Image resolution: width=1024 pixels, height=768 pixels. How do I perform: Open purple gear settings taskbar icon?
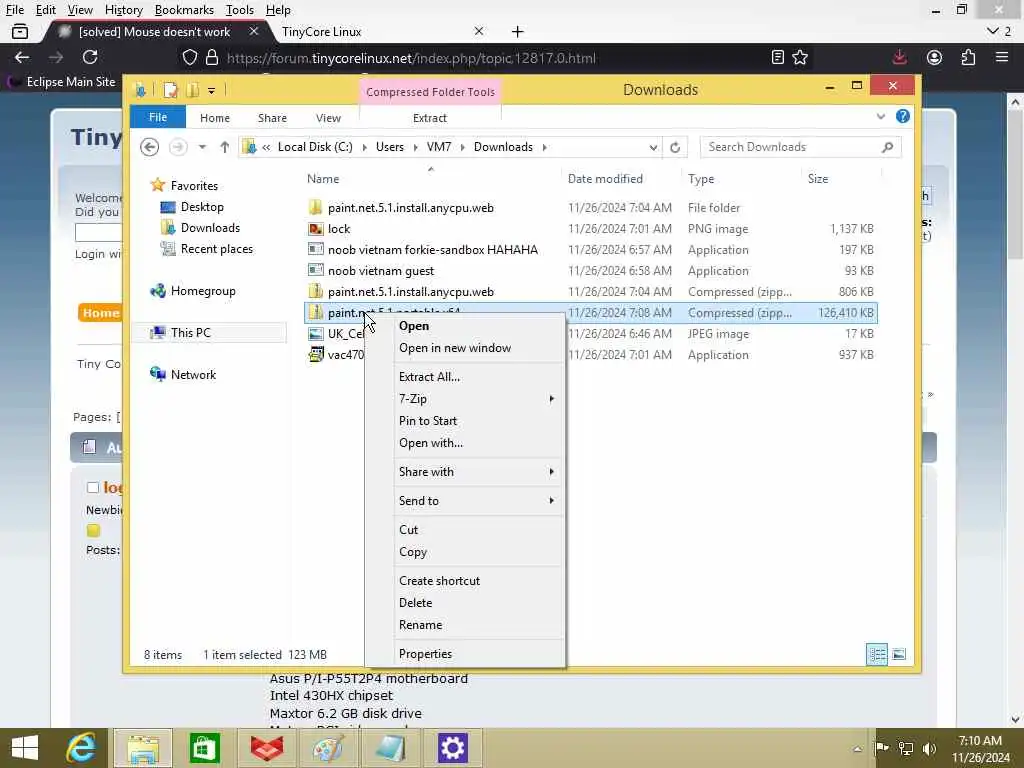point(453,748)
